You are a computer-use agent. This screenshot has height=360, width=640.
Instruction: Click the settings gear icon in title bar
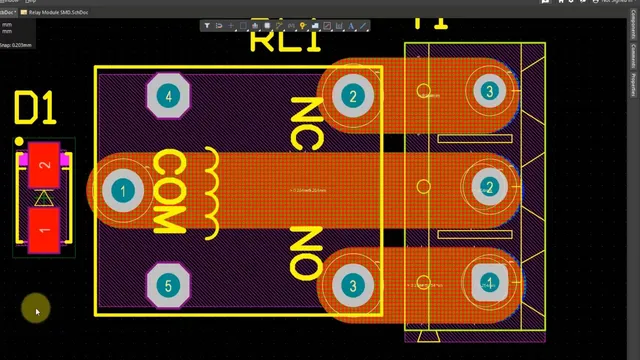coord(571,2)
